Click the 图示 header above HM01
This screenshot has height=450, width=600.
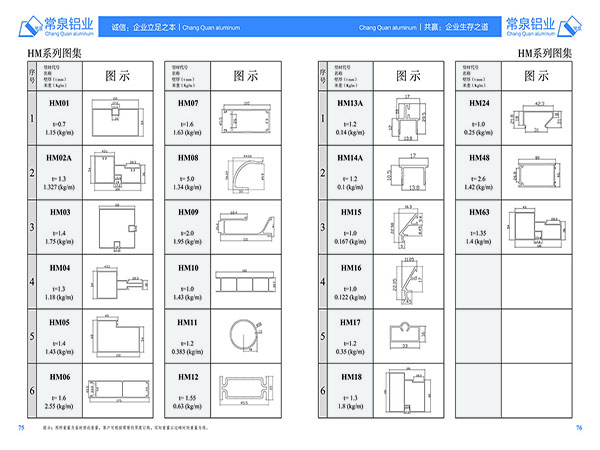(x=118, y=76)
